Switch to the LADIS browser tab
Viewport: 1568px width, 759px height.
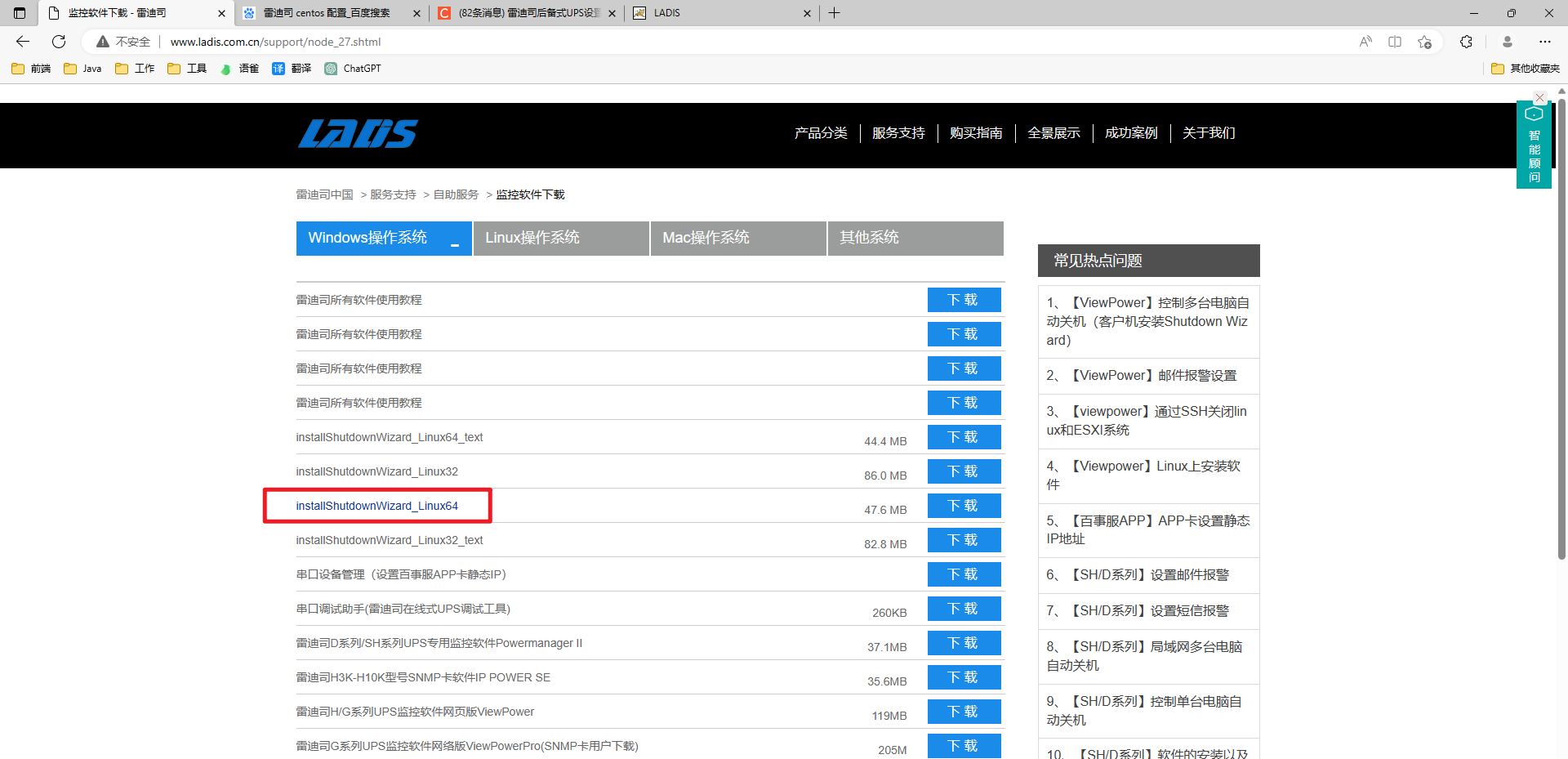(722, 13)
